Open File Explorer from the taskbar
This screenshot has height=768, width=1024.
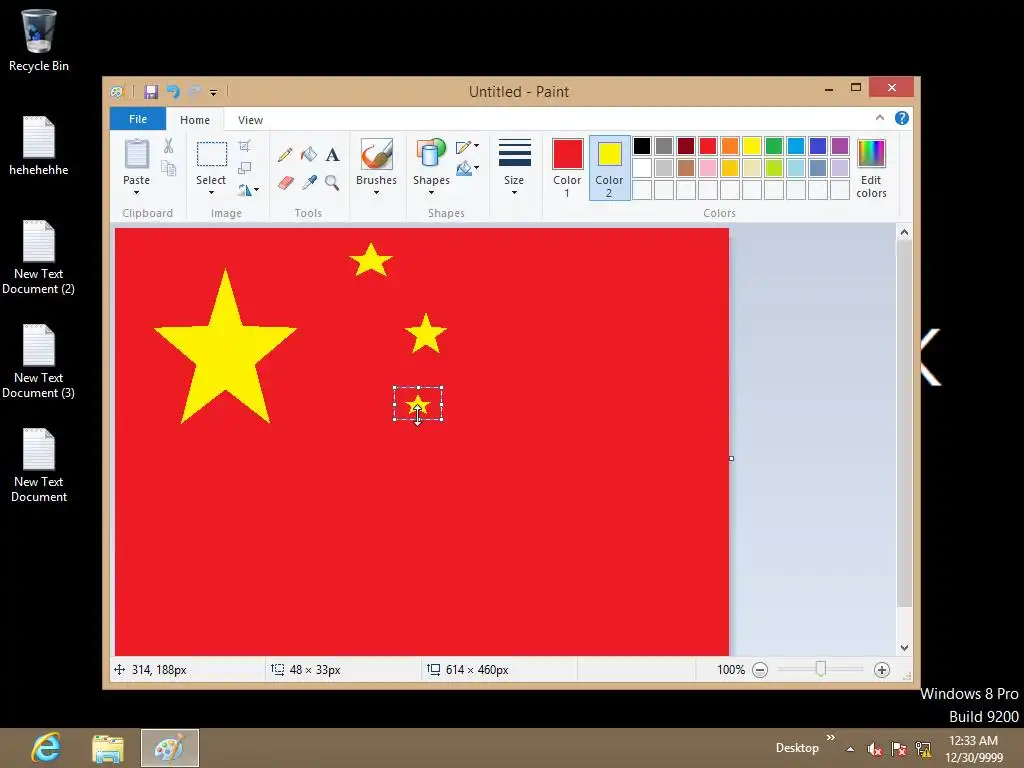[108, 748]
